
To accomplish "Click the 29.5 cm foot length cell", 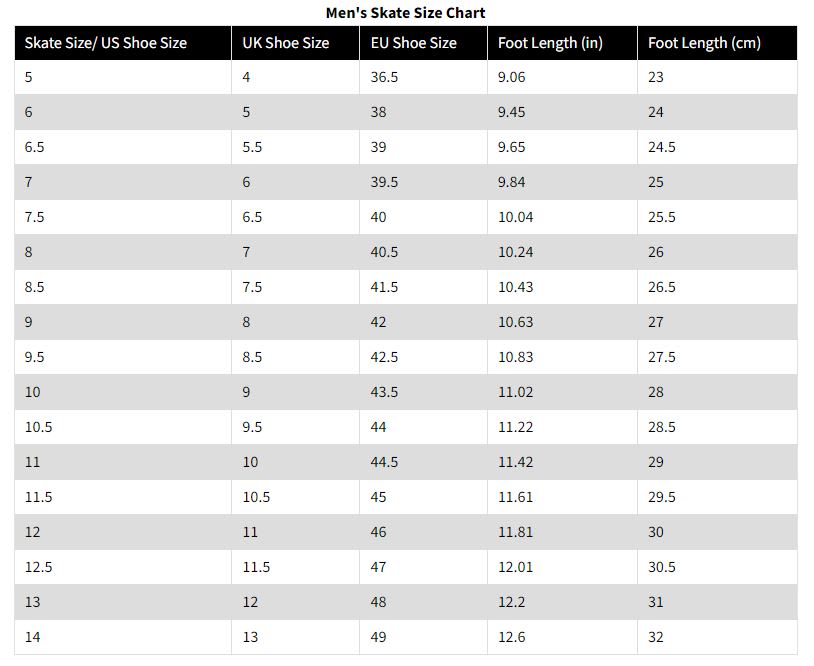I will 717,497.
